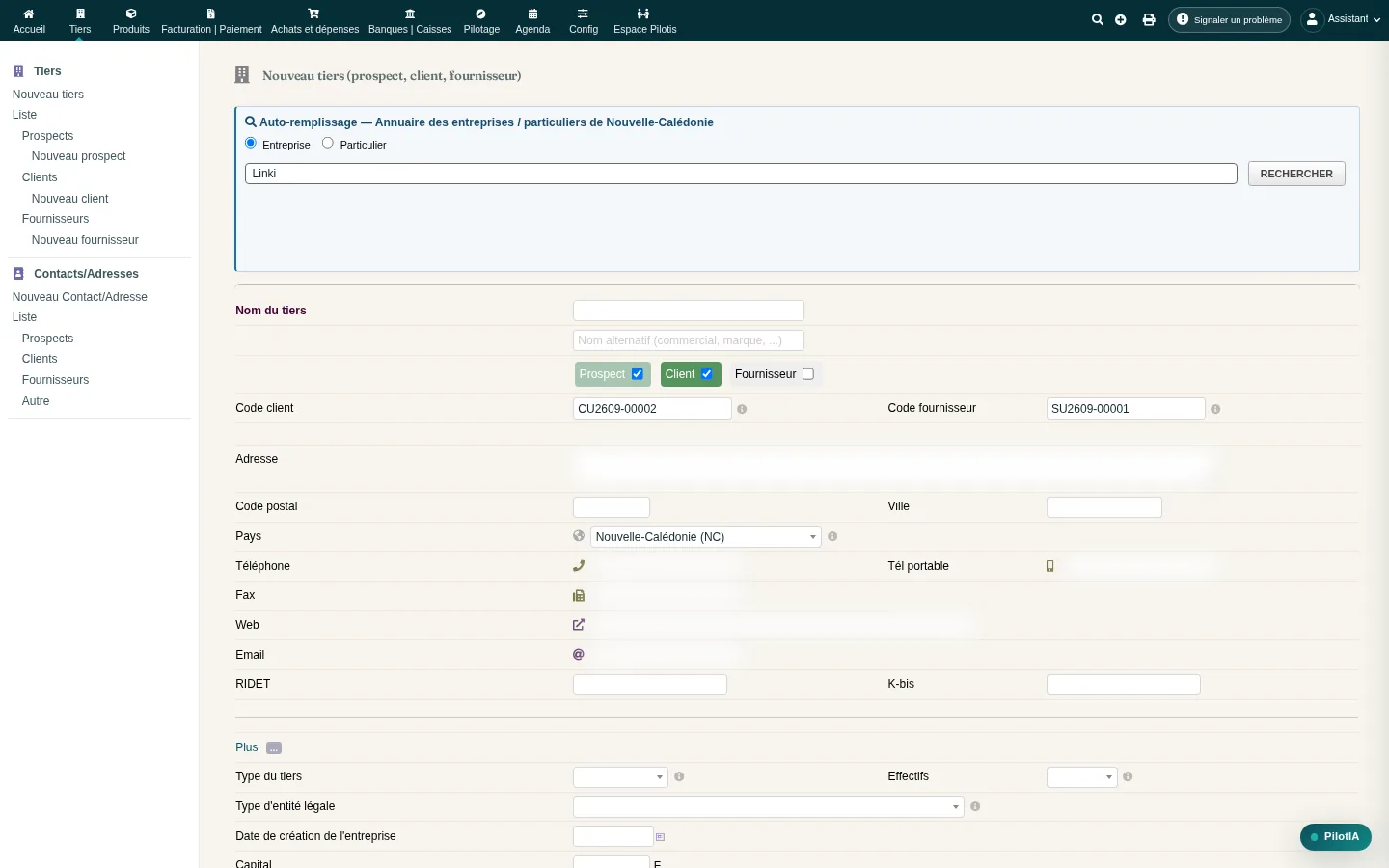Open the Facturation | Paiement menu
This screenshot has width=1389, height=868.
(x=211, y=20)
